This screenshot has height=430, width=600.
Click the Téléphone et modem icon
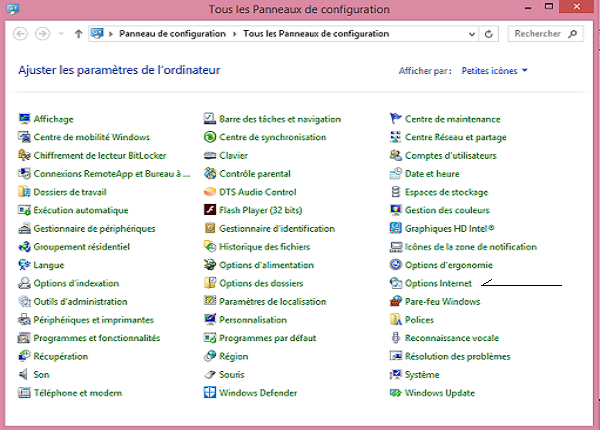point(24,393)
